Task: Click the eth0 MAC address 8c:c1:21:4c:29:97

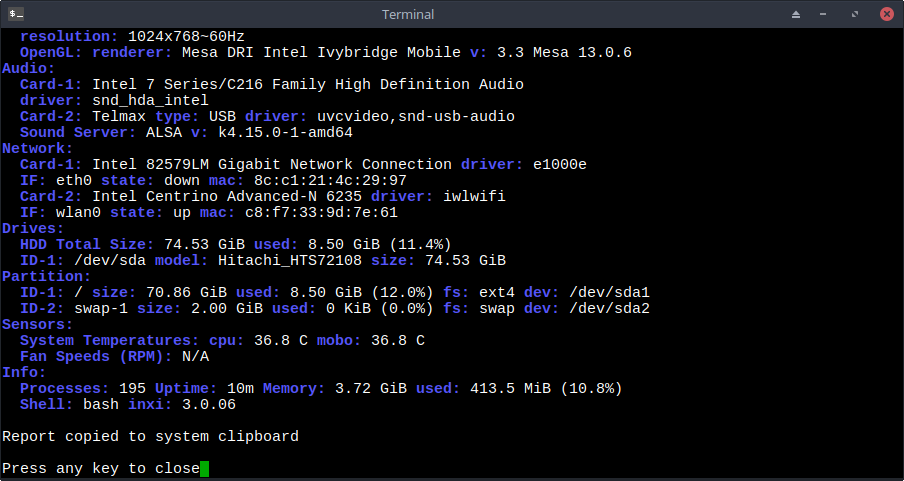Action: click(x=330, y=181)
